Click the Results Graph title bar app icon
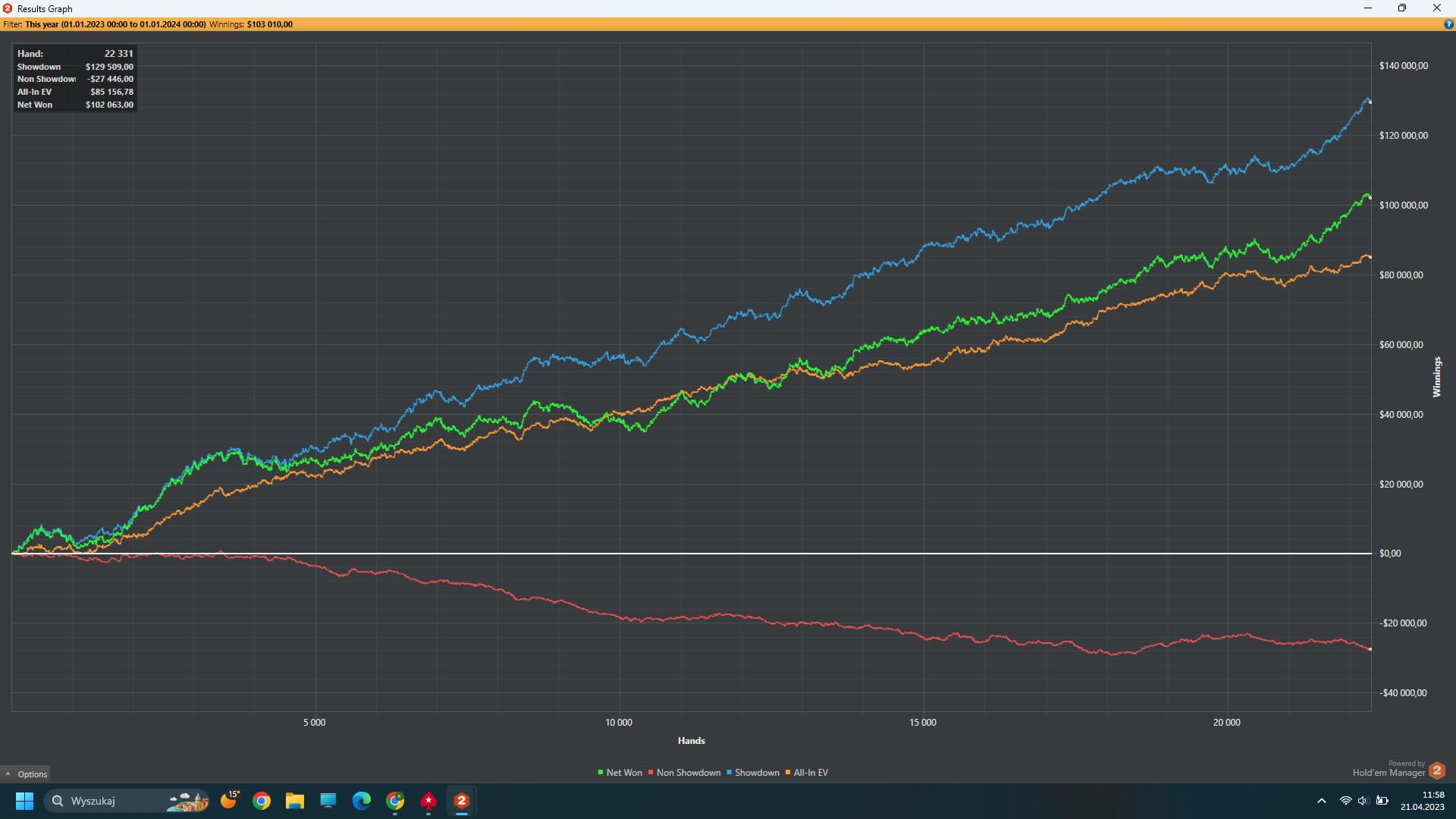This screenshot has height=819, width=1456. click(x=8, y=8)
